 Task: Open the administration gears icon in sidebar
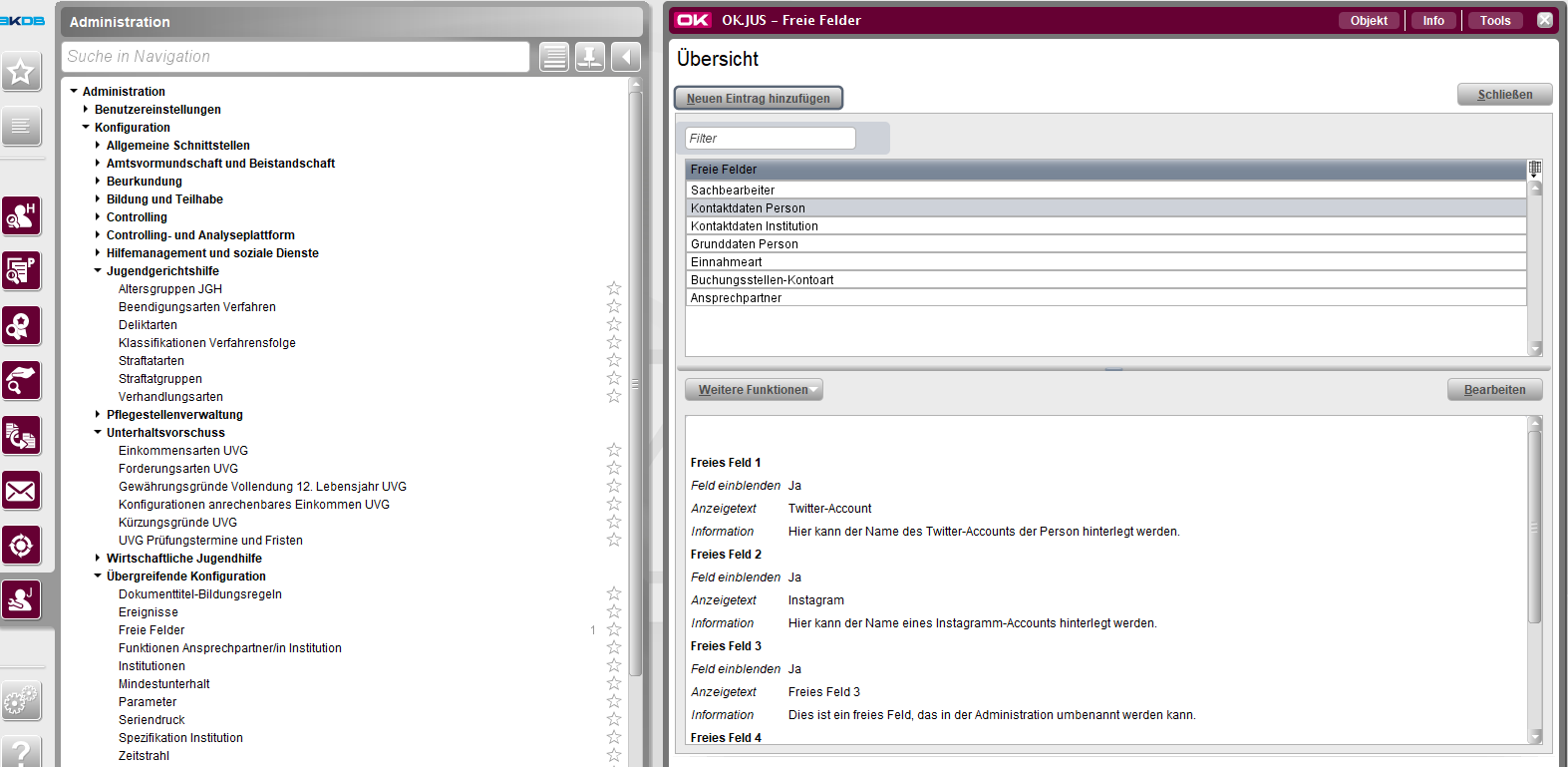21,700
